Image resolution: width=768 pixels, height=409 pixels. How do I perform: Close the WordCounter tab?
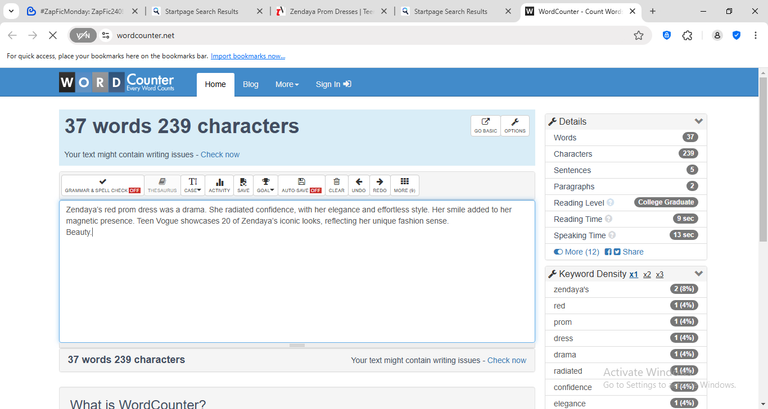click(x=632, y=11)
